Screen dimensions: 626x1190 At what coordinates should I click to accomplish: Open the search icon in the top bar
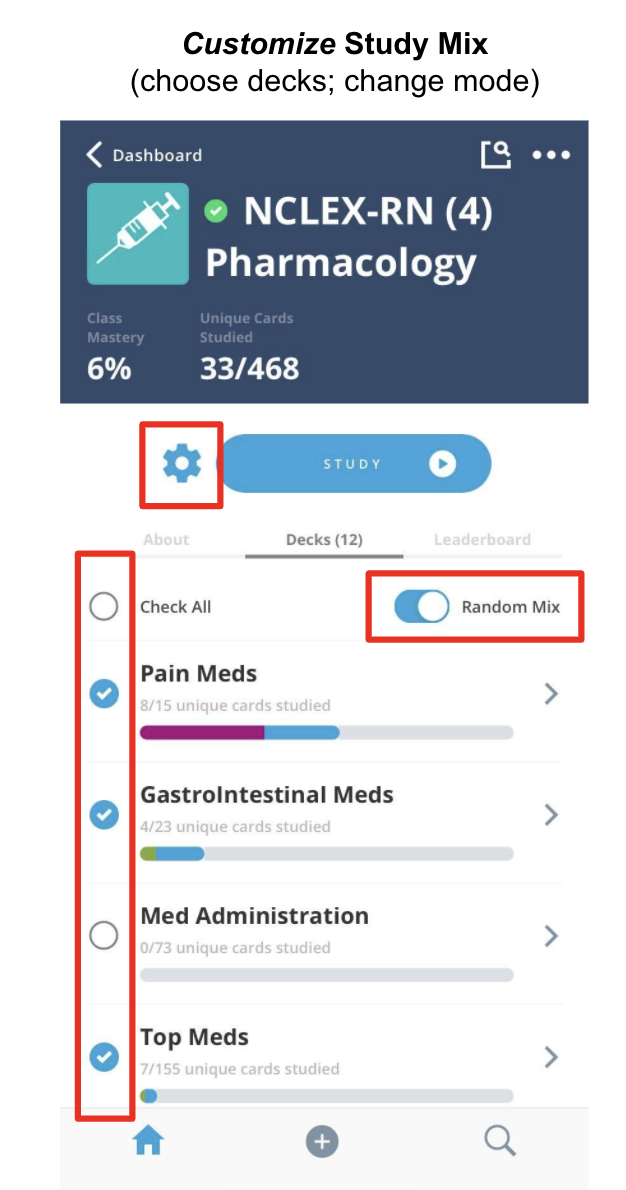click(497, 154)
